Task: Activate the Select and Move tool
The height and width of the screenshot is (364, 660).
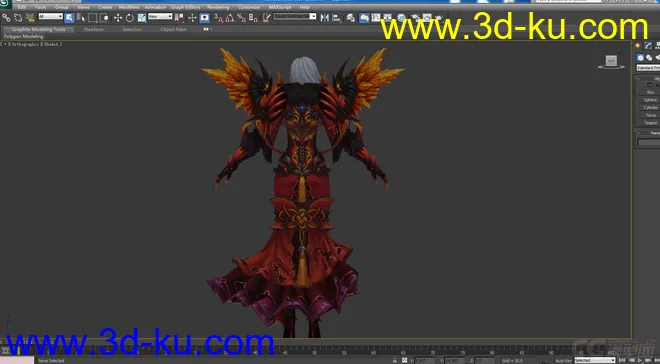Action: pos(118,18)
